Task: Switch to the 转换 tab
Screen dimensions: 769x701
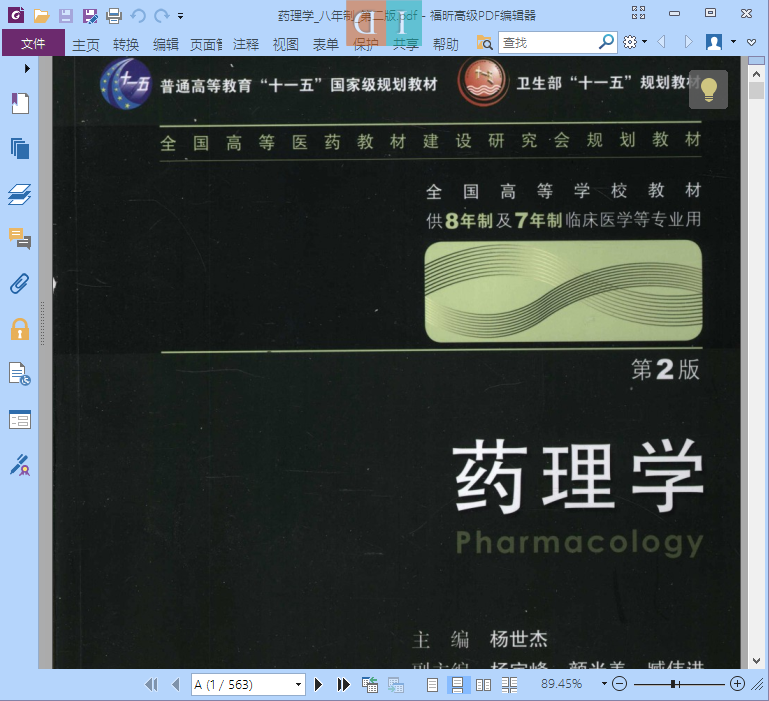Action: pos(126,45)
